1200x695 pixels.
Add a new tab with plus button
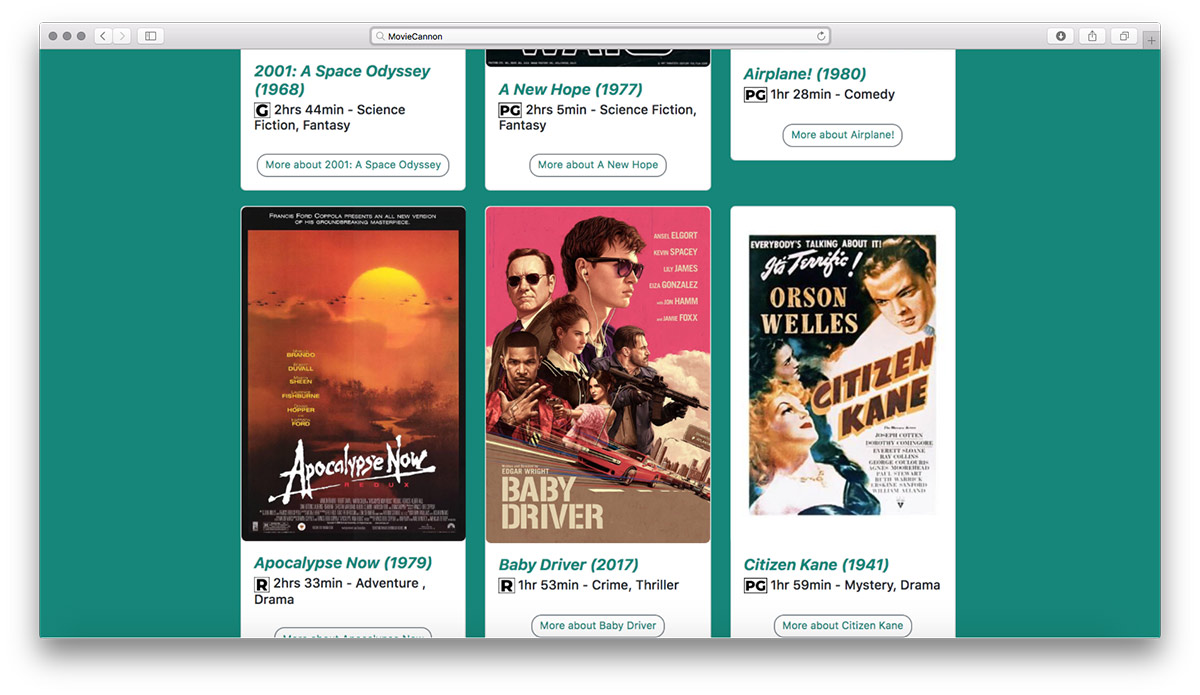point(1152,40)
